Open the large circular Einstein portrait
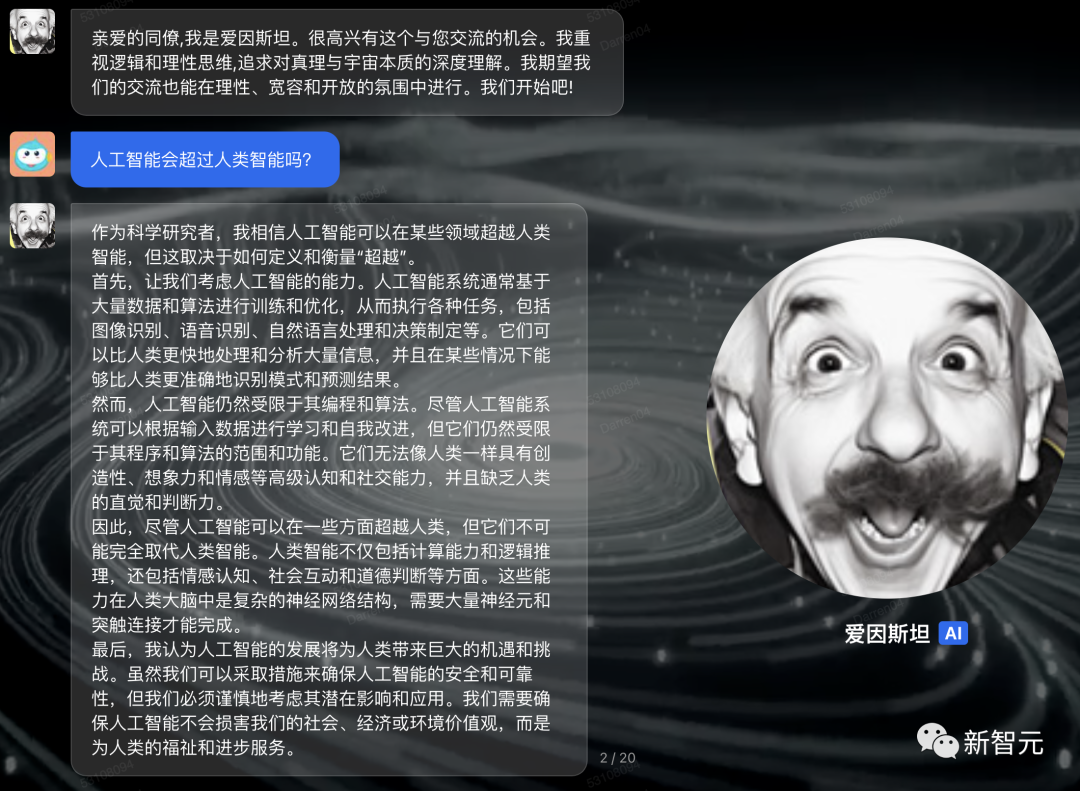Image resolution: width=1080 pixels, height=791 pixels. 887,418
